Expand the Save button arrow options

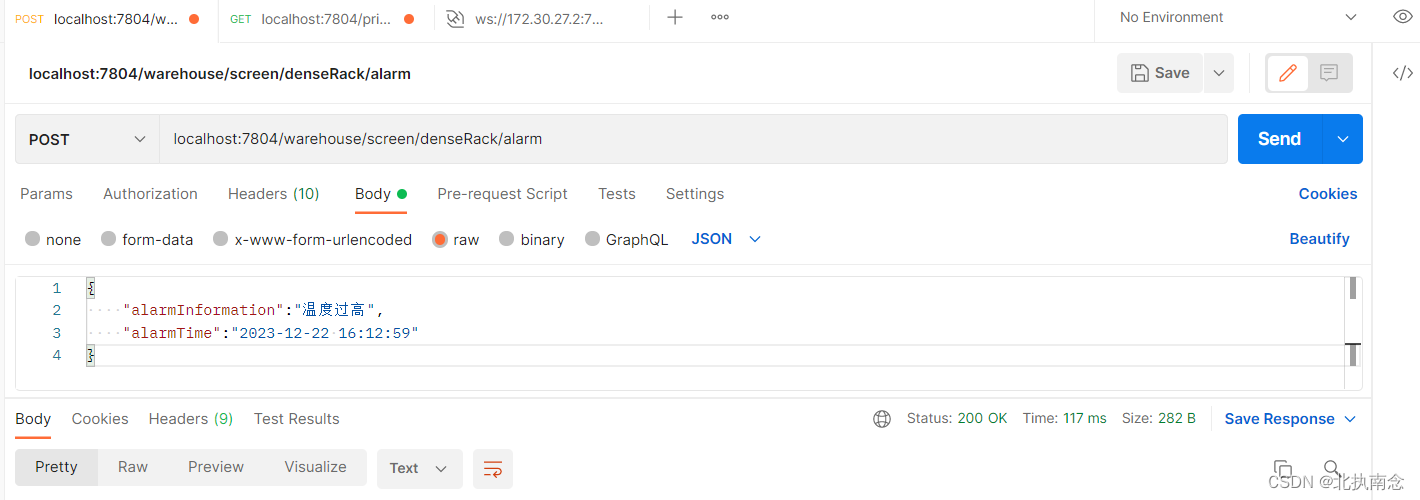[1218, 73]
